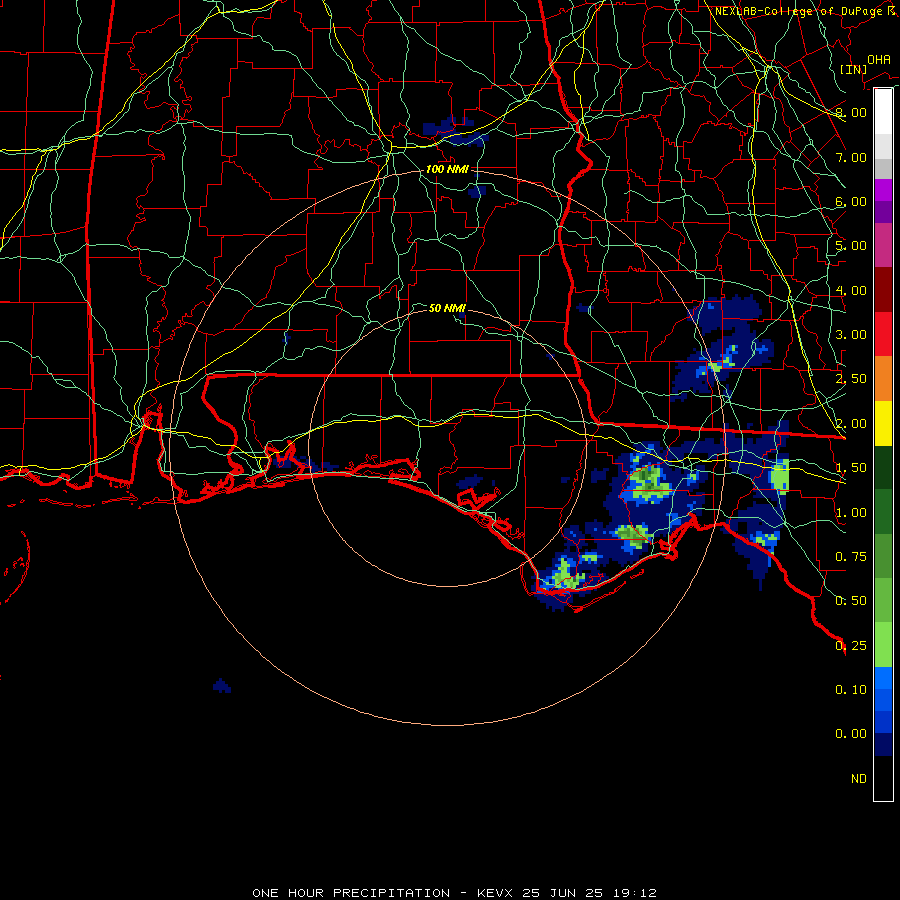Pick the yellow legend swatch
Screen dimensions: 900x900
[883, 423]
